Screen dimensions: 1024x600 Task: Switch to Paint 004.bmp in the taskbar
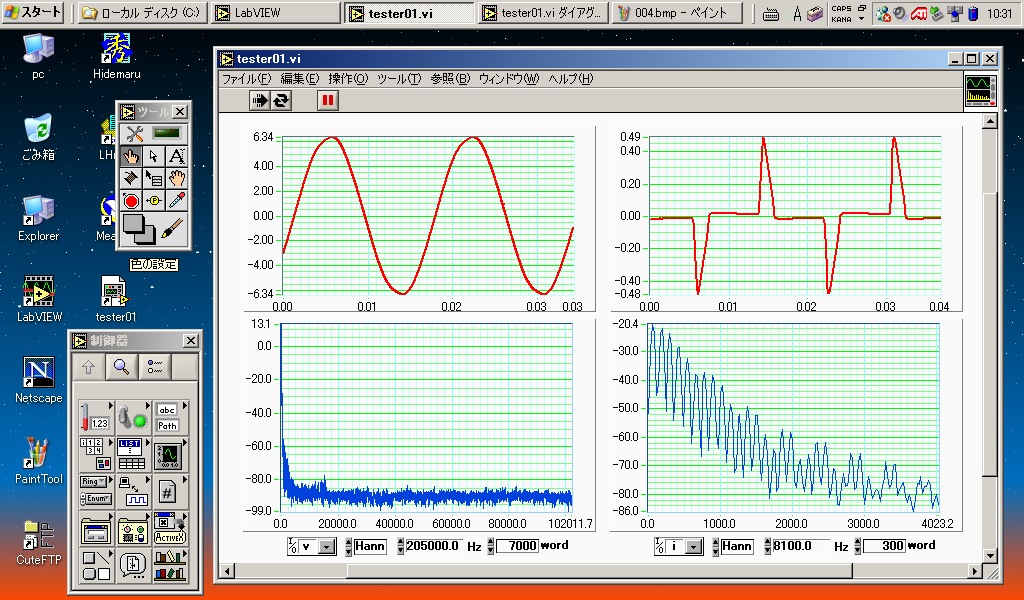tap(677, 13)
